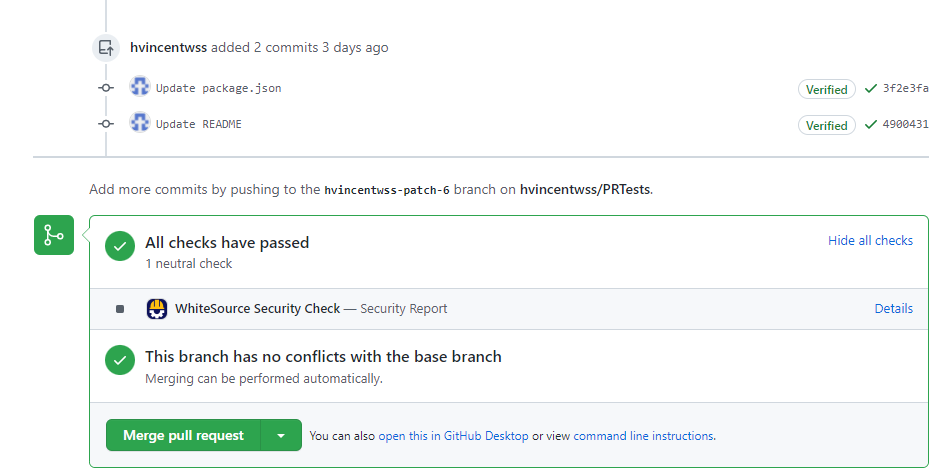Open the Update package.json commit
This screenshot has height=476, width=943.
point(218,88)
